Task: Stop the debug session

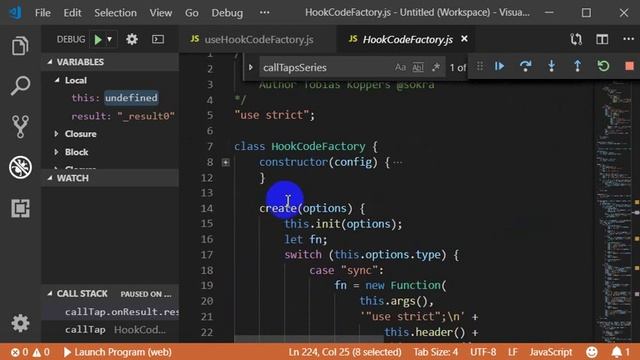Action: point(629,66)
